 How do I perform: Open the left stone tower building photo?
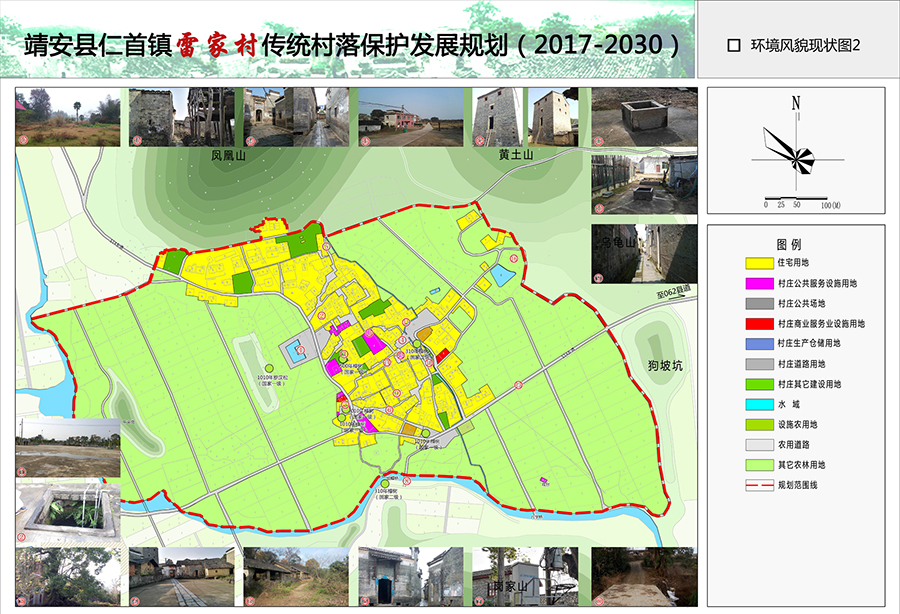[x=497, y=117]
